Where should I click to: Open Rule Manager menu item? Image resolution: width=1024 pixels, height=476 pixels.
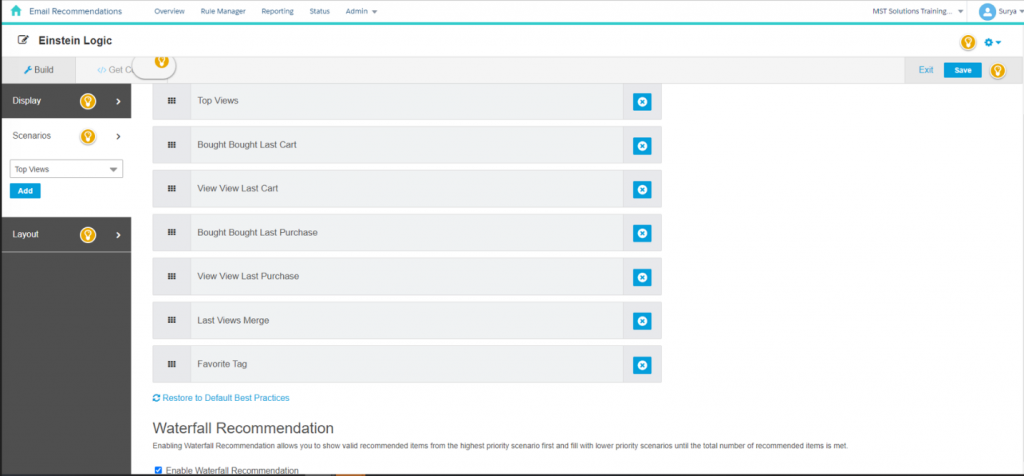point(223,11)
